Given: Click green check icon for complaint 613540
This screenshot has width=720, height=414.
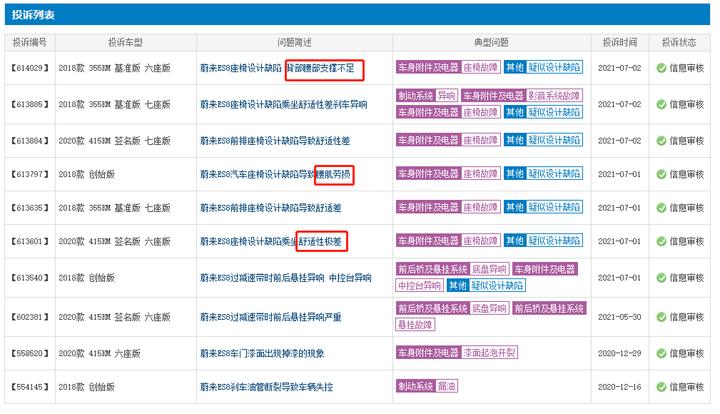Looking at the screenshot, I should tap(661, 278).
